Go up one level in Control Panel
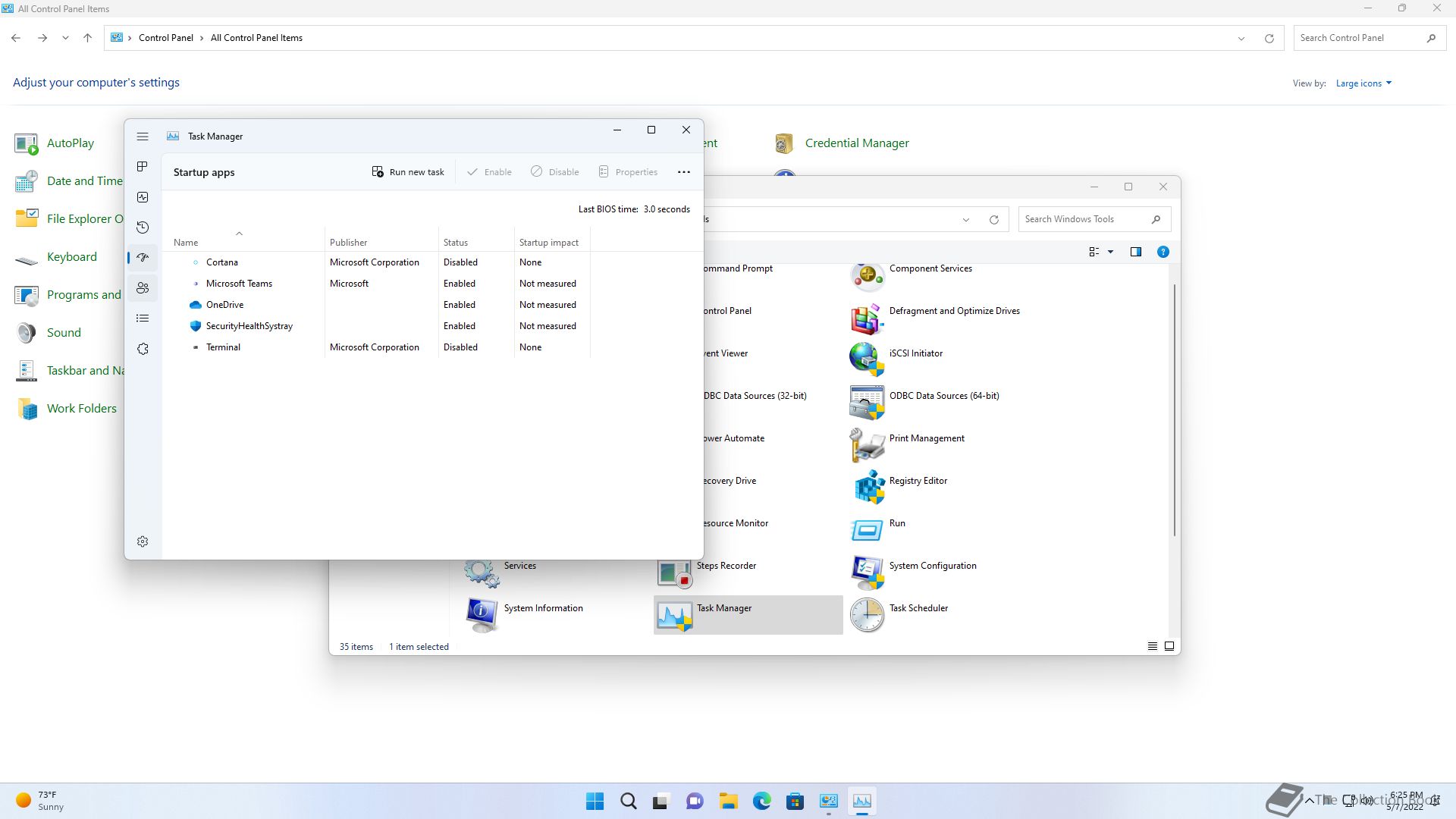 pos(87,38)
